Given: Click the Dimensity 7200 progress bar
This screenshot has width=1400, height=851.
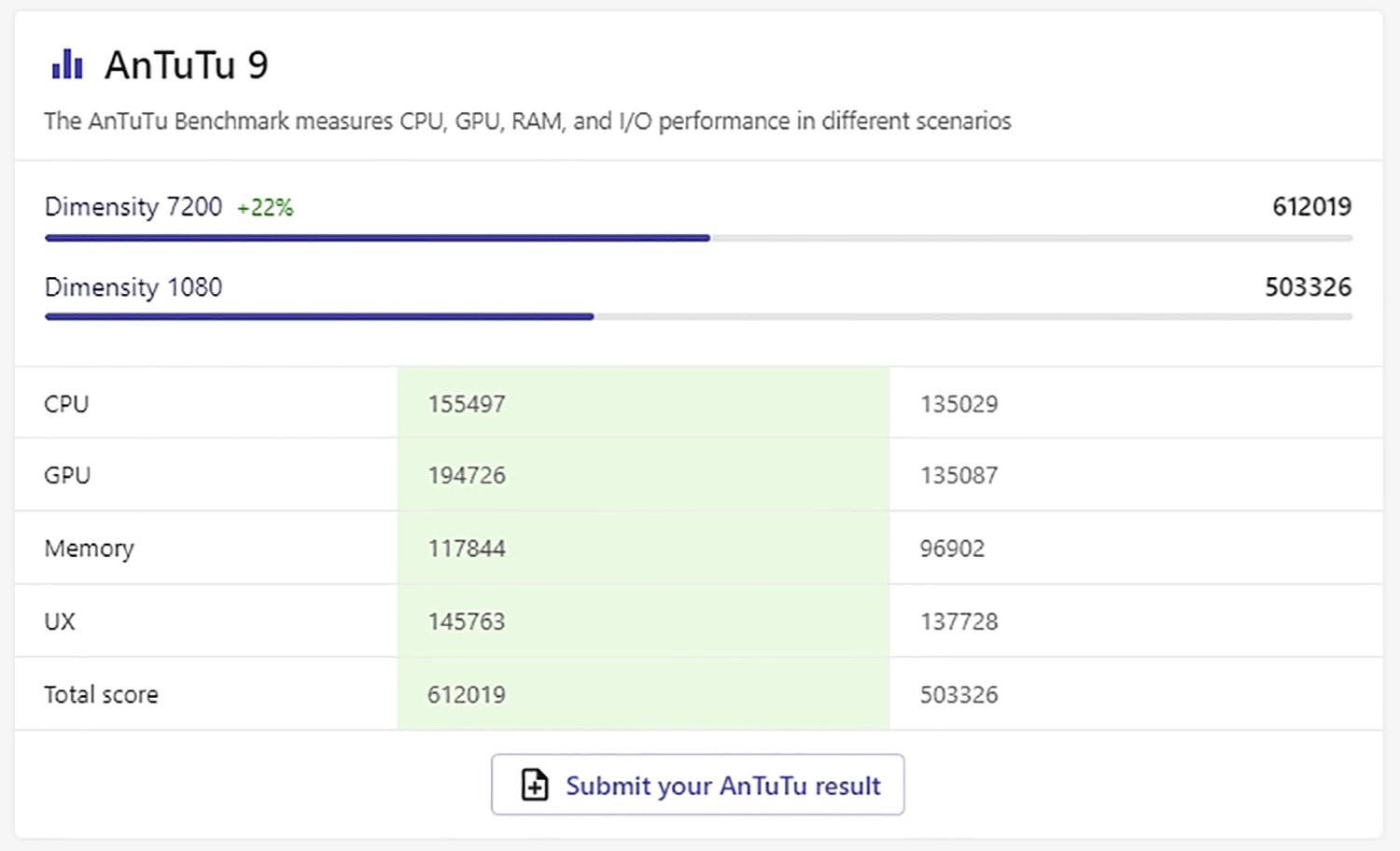Looking at the screenshot, I should click(698, 239).
